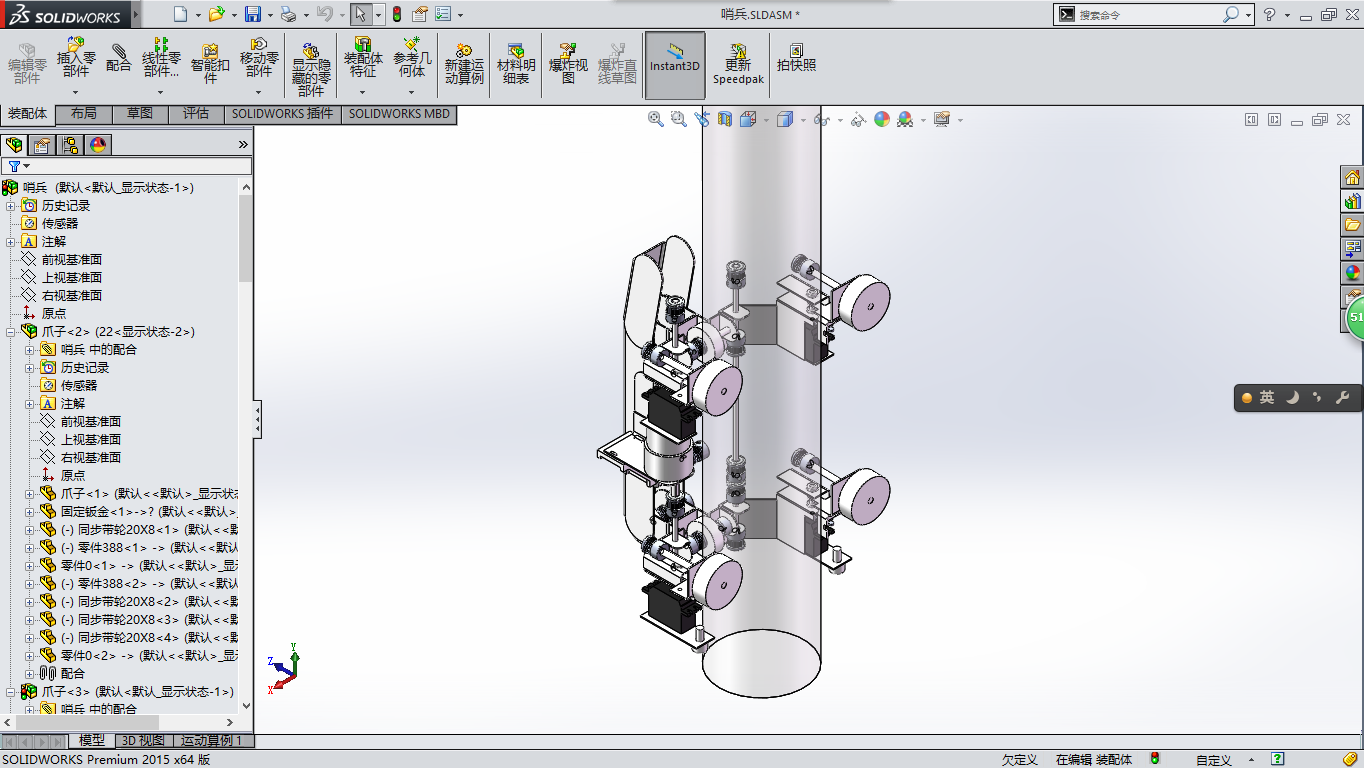
Task: Select the 线性零部件 linear pattern tool
Action: coord(161,58)
